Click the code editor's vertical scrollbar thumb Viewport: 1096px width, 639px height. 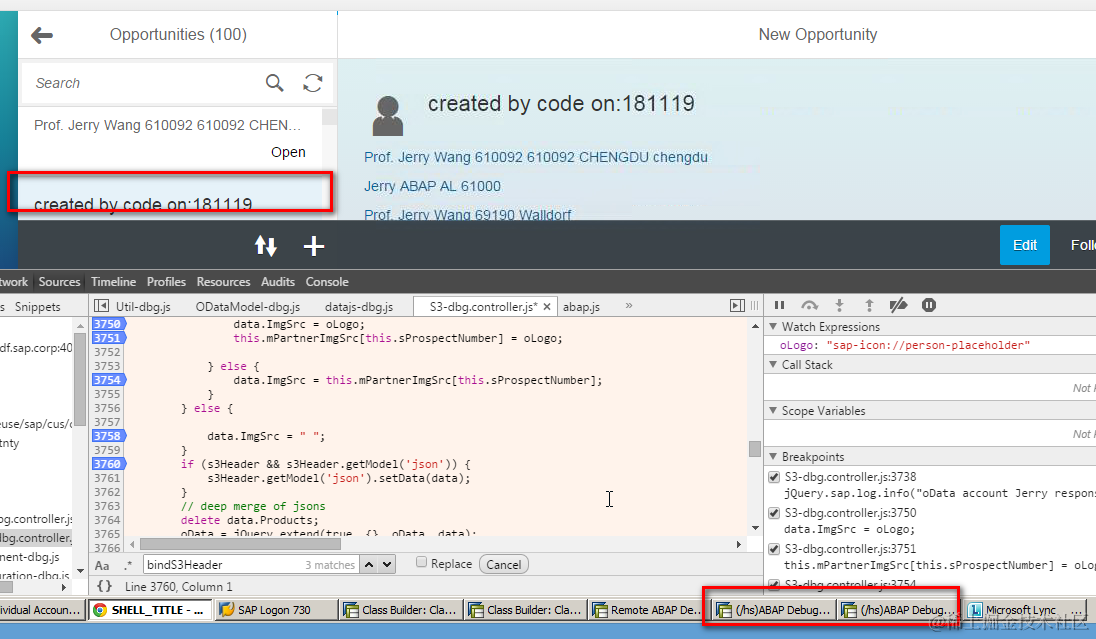pyautogui.click(x=754, y=448)
